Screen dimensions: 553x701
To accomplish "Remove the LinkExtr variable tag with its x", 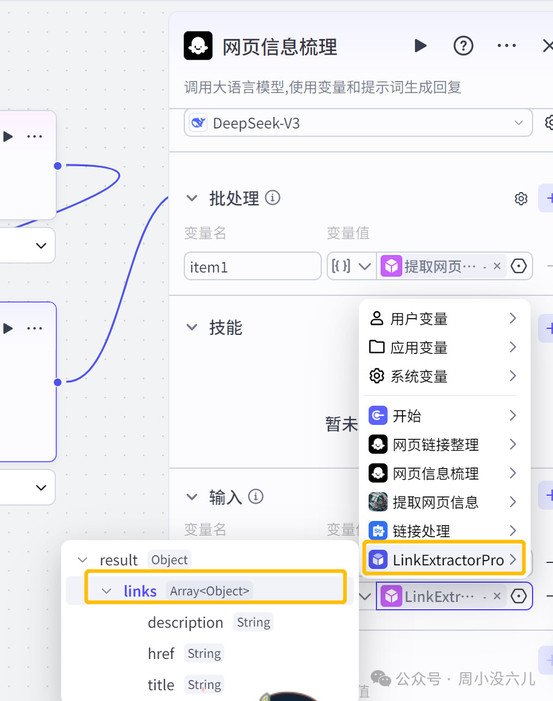I will click(497, 596).
